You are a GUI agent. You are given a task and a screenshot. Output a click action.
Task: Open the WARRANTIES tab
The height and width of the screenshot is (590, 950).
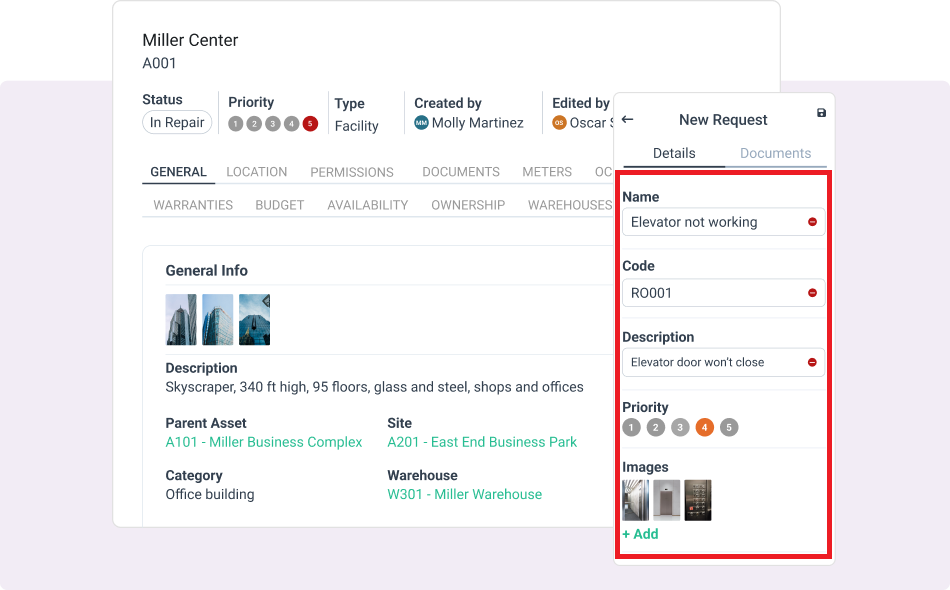[192, 205]
